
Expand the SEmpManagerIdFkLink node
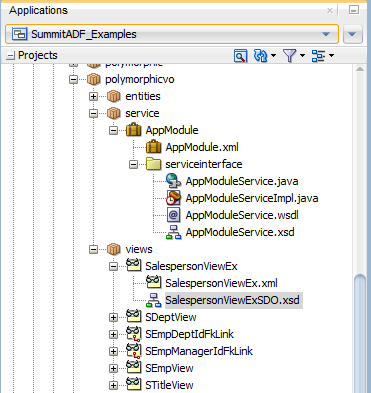(x=113, y=351)
